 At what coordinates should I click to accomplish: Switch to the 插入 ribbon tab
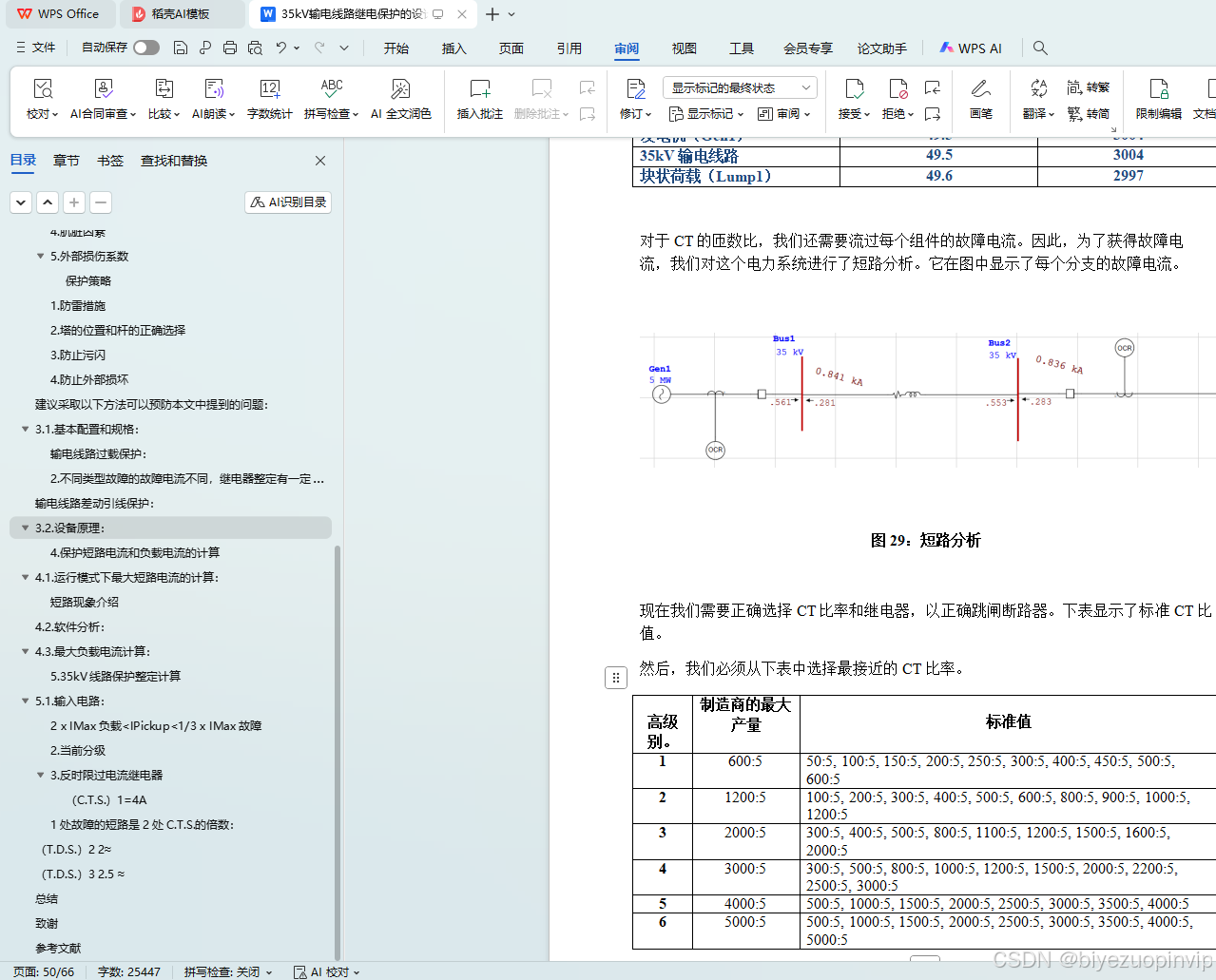click(454, 48)
